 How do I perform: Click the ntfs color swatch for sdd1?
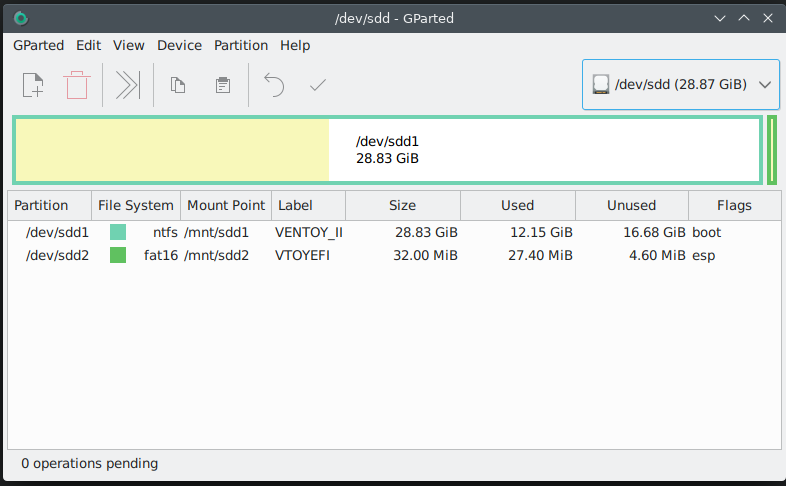[x=118, y=232]
